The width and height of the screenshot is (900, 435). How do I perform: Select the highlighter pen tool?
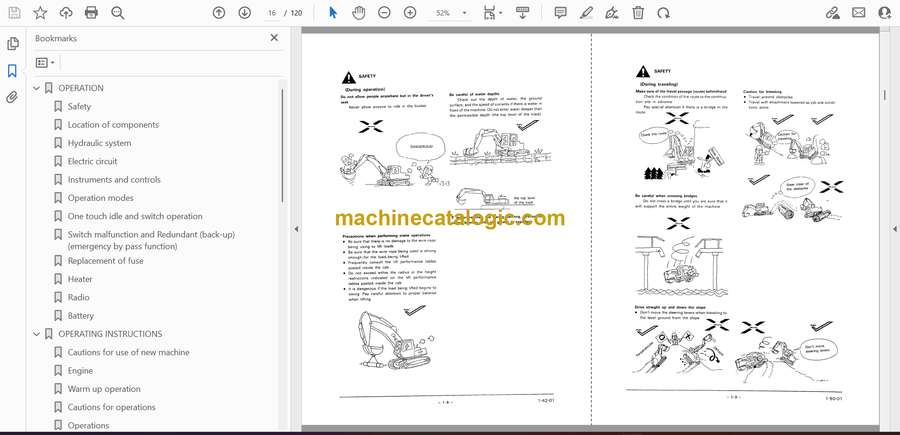586,13
